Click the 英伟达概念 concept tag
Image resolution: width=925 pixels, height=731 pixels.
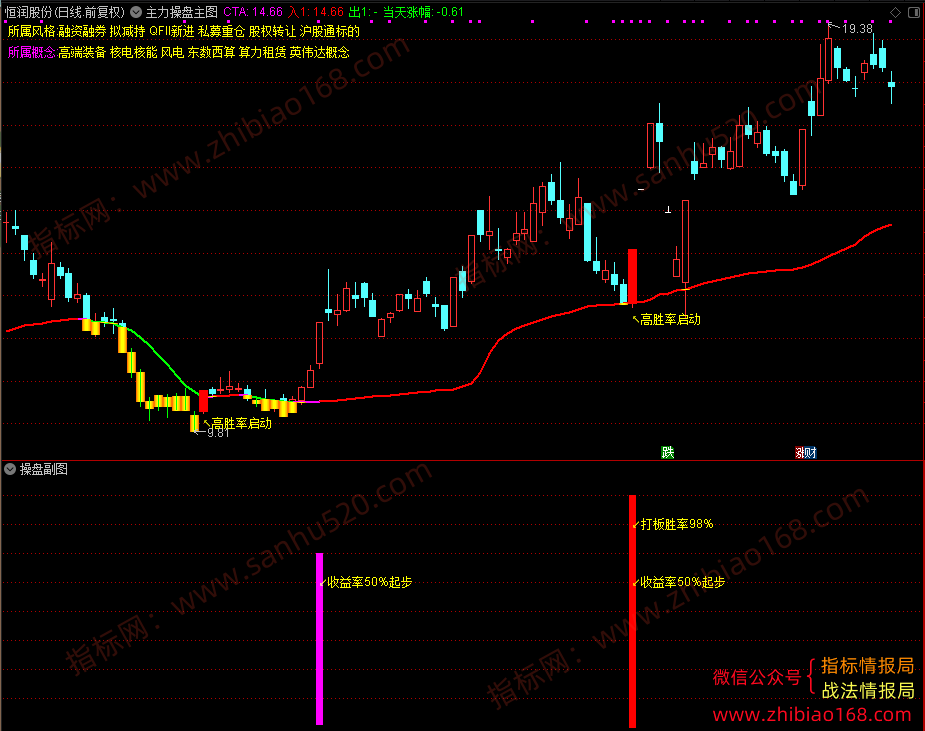coord(320,53)
